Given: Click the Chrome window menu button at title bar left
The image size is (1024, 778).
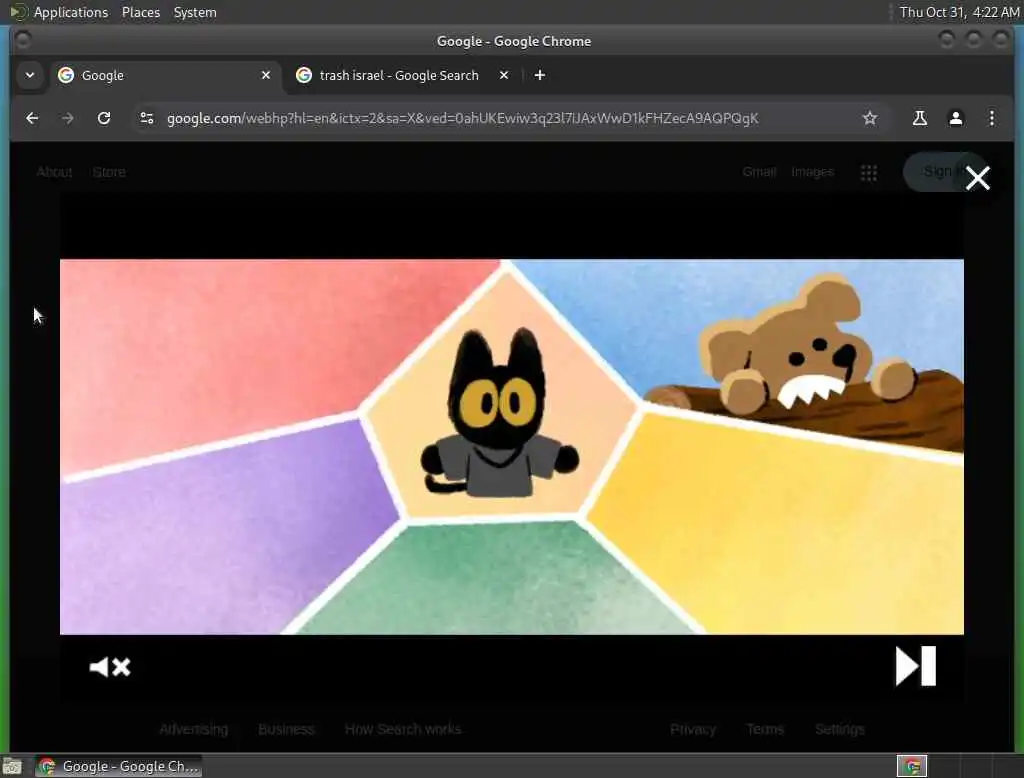Looking at the screenshot, I should [x=23, y=41].
